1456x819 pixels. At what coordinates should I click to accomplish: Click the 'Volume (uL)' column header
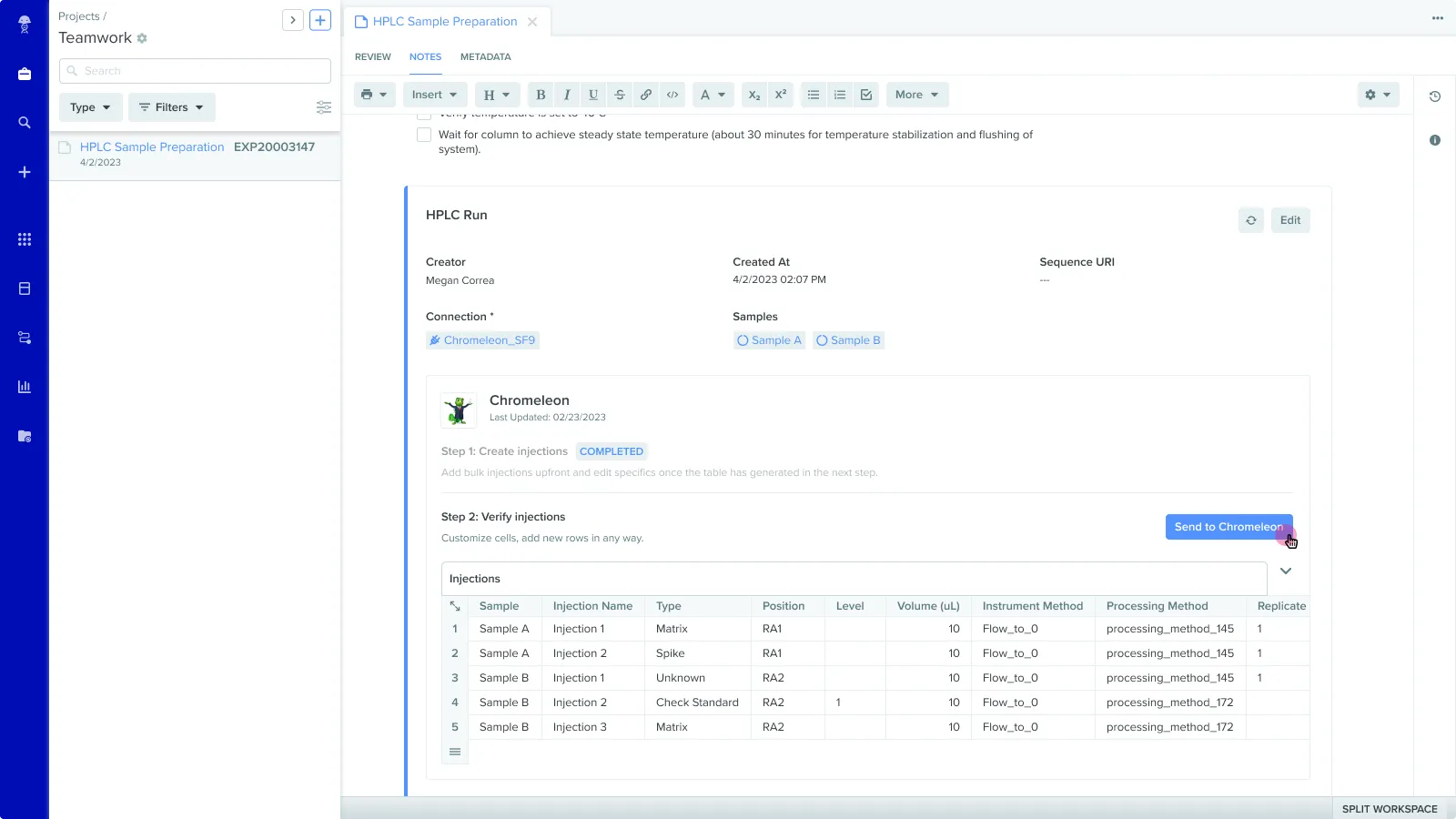coord(928,606)
